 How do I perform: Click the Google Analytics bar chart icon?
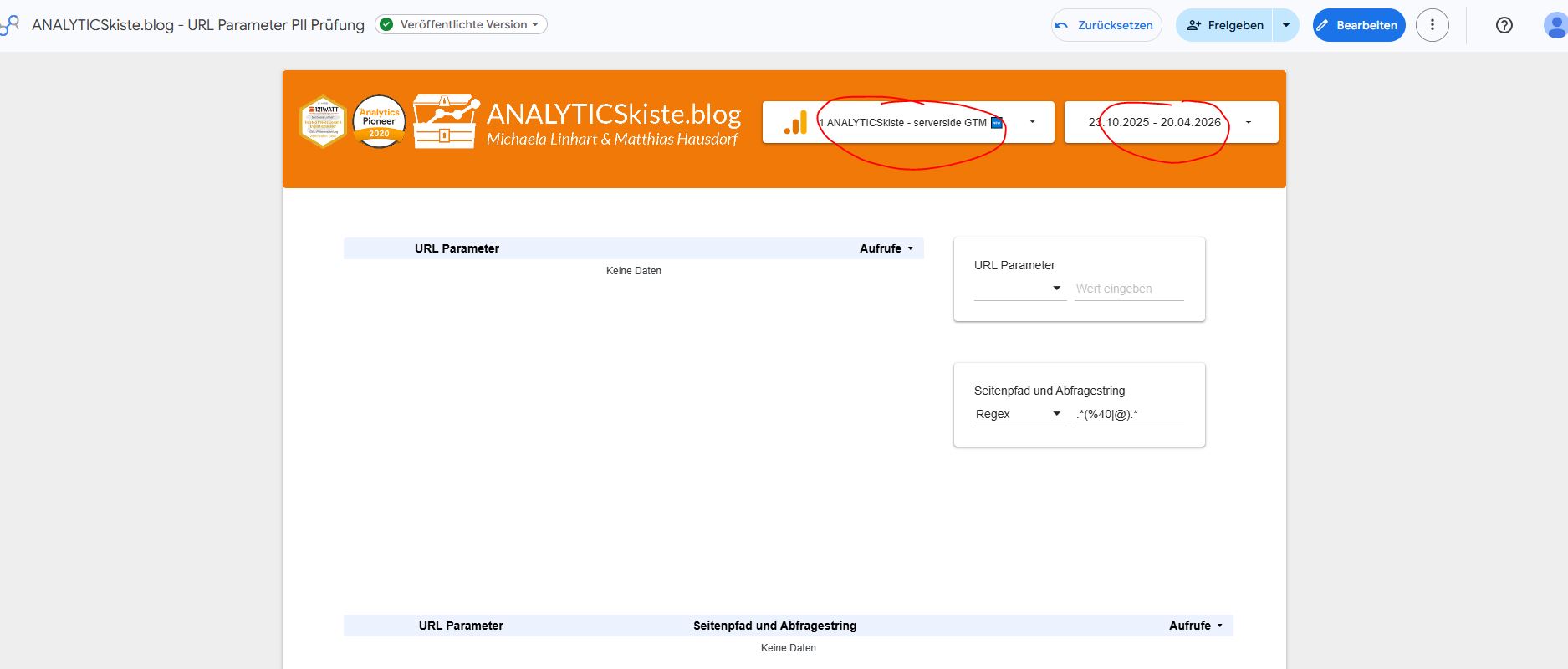795,122
